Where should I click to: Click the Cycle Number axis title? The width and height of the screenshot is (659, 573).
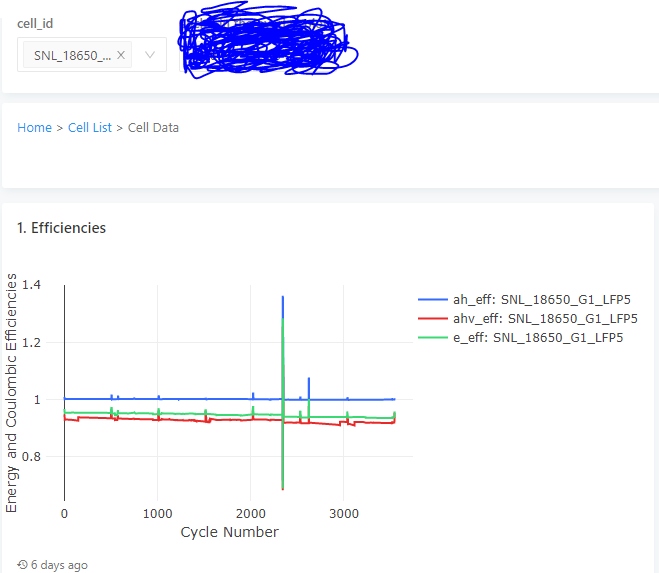coord(229,532)
